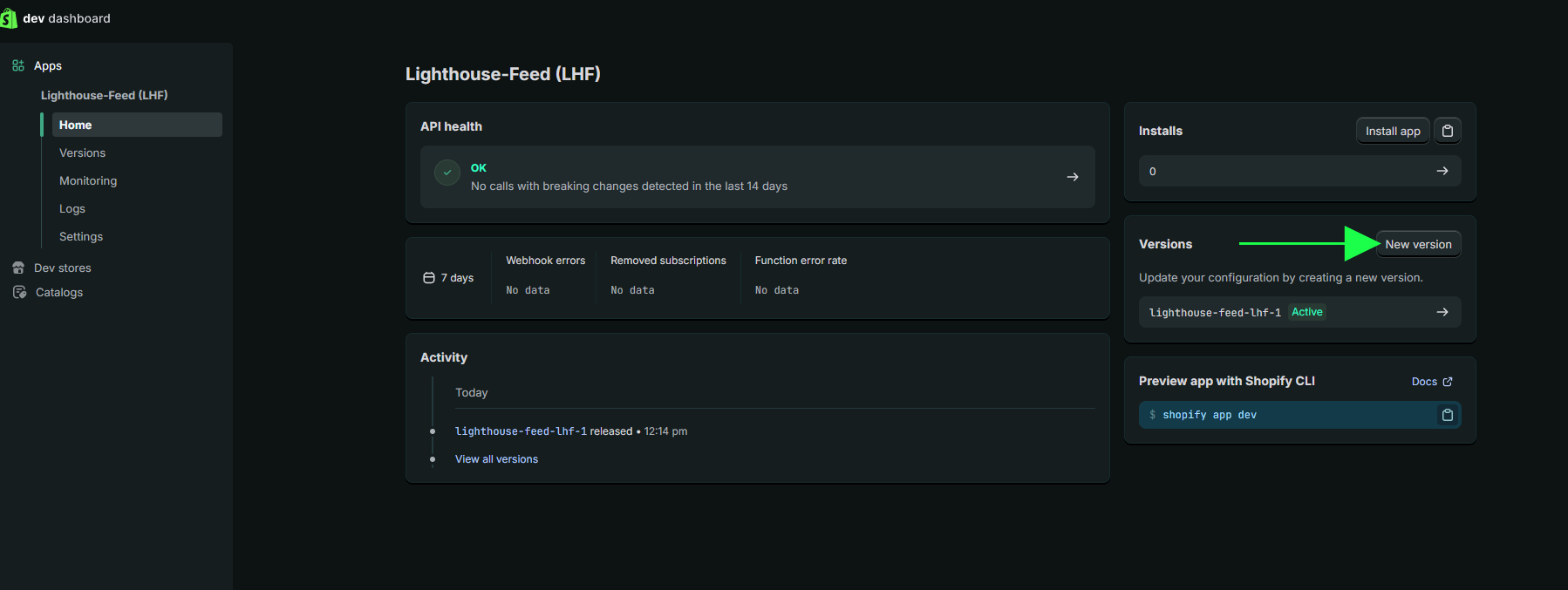Click arrow next to lighthouse-feed-lhf-1 version
Screen dimensions: 1568x590
pyautogui.click(x=1442, y=312)
